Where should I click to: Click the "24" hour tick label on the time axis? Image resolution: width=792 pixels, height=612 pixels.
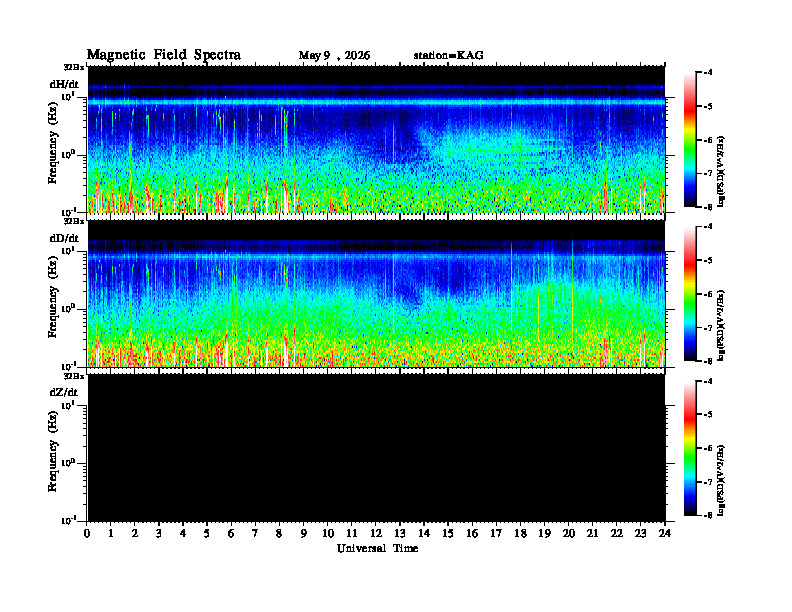pyautogui.click(x=665, y=534)
